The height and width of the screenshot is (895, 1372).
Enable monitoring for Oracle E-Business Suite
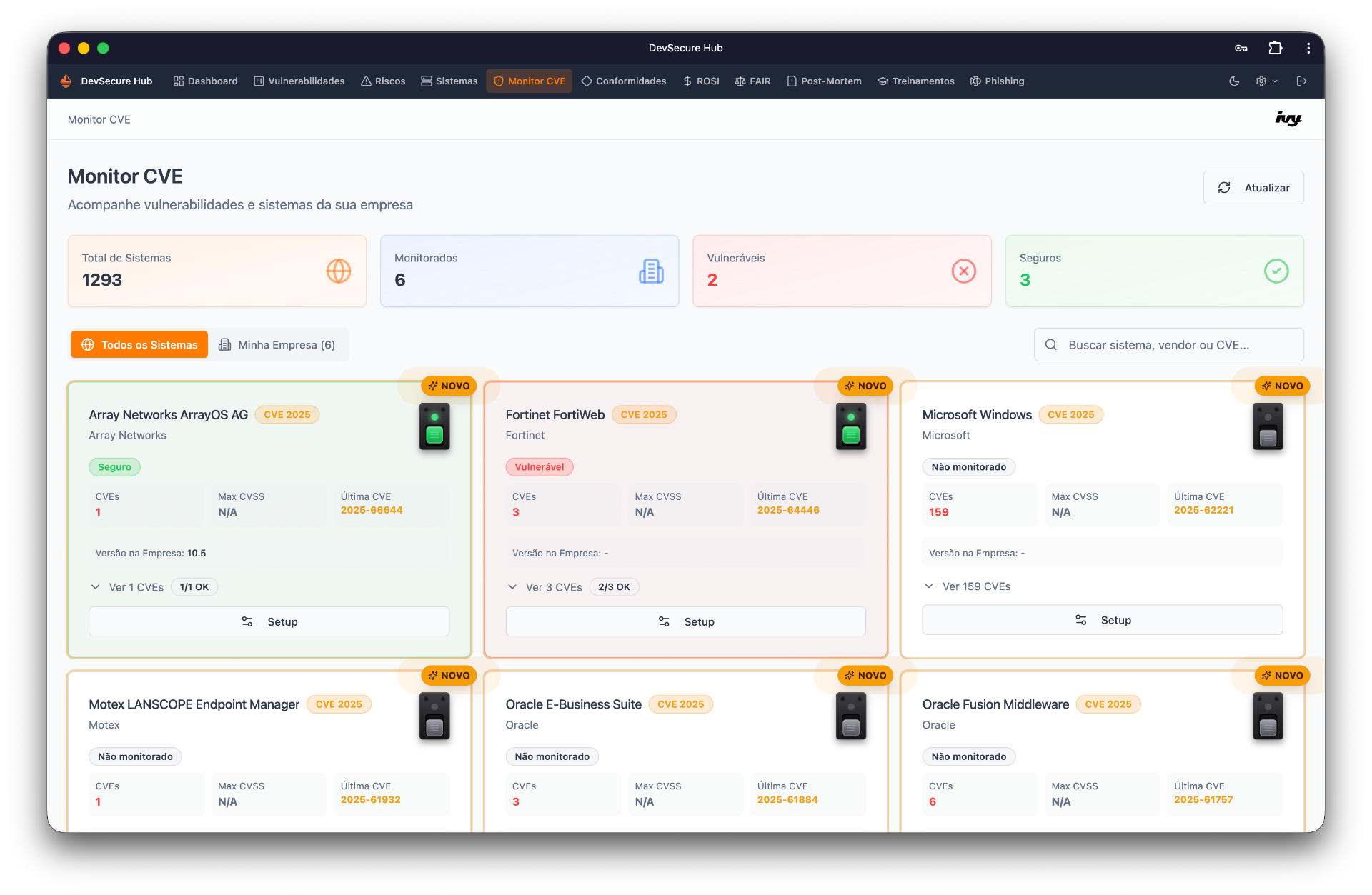click(851, 716)
